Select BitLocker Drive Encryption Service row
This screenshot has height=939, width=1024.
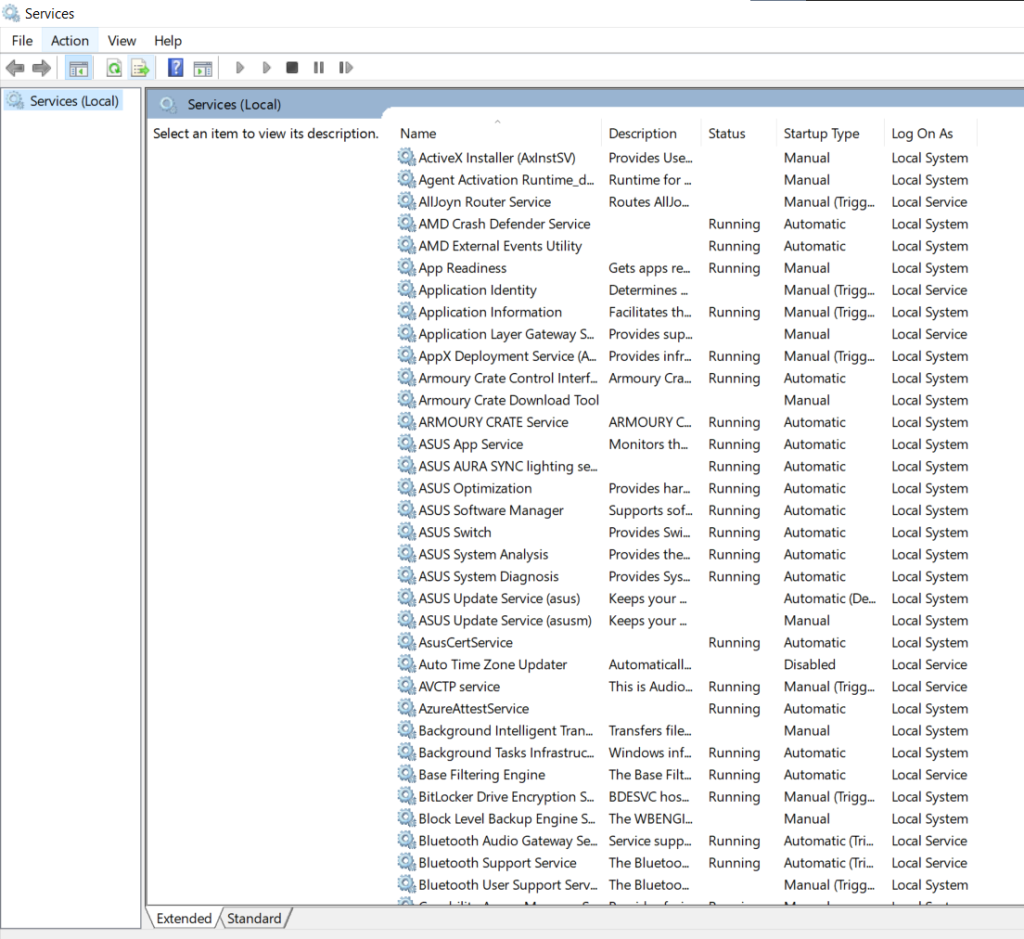pos(684,797)
